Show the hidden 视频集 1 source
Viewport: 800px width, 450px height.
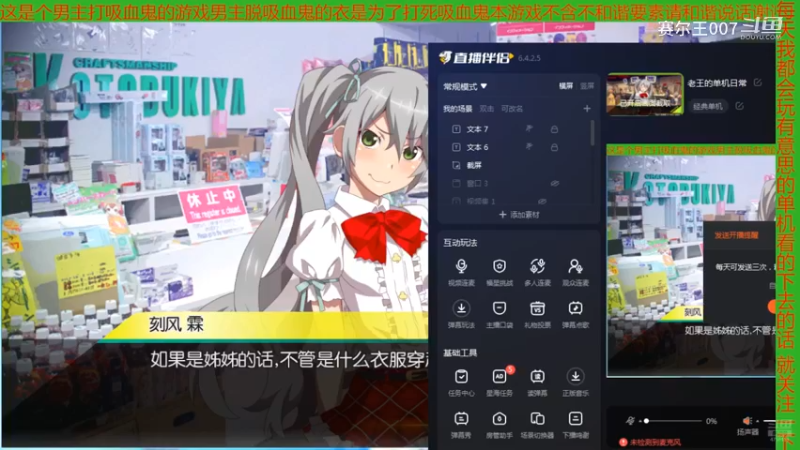click(542, 202)
